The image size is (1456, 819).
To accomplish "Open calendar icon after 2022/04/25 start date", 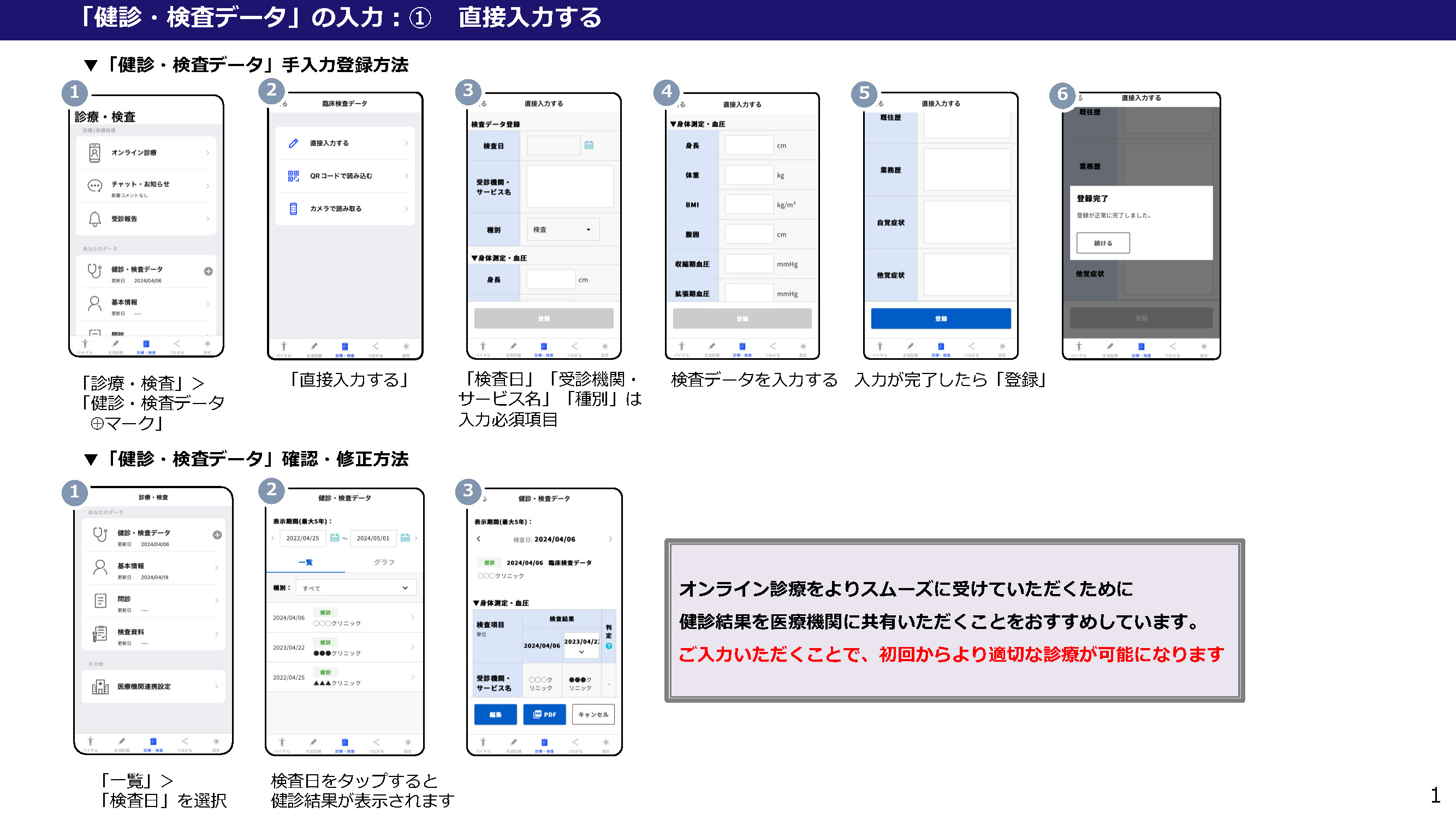I will click(335, 537).
